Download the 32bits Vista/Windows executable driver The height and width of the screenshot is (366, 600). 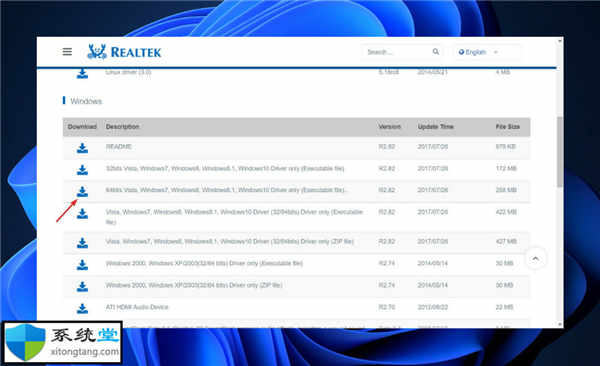(82, 170)
